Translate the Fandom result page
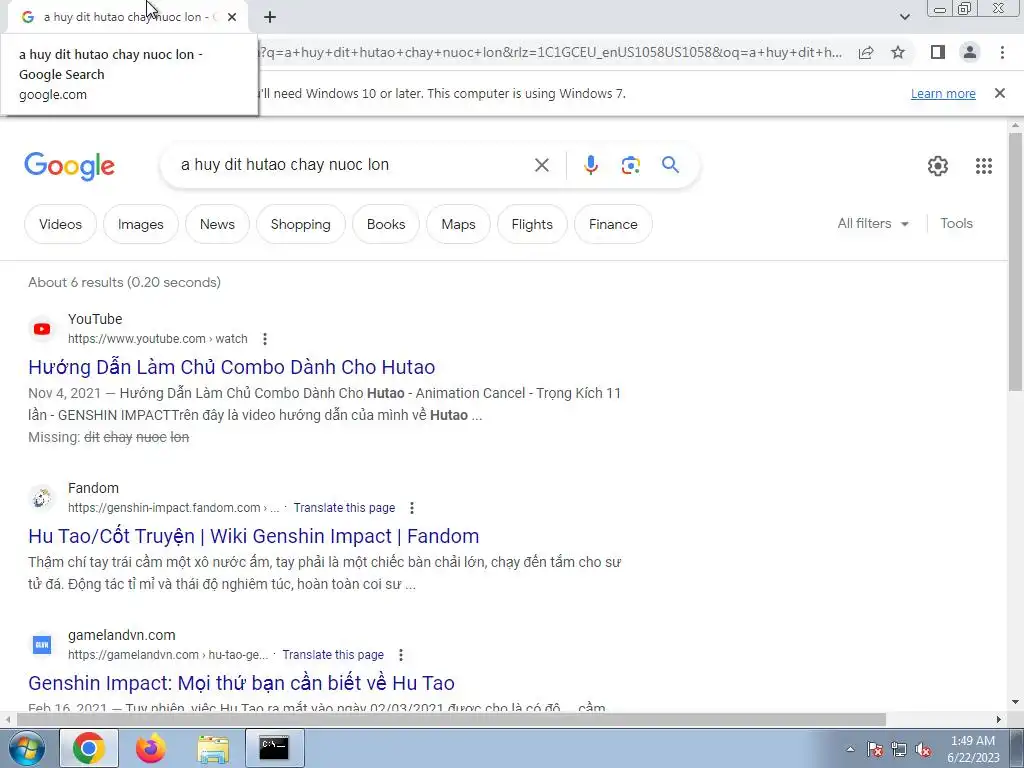Viewport: 1024px width, 768px height. [x=344, y=507]
